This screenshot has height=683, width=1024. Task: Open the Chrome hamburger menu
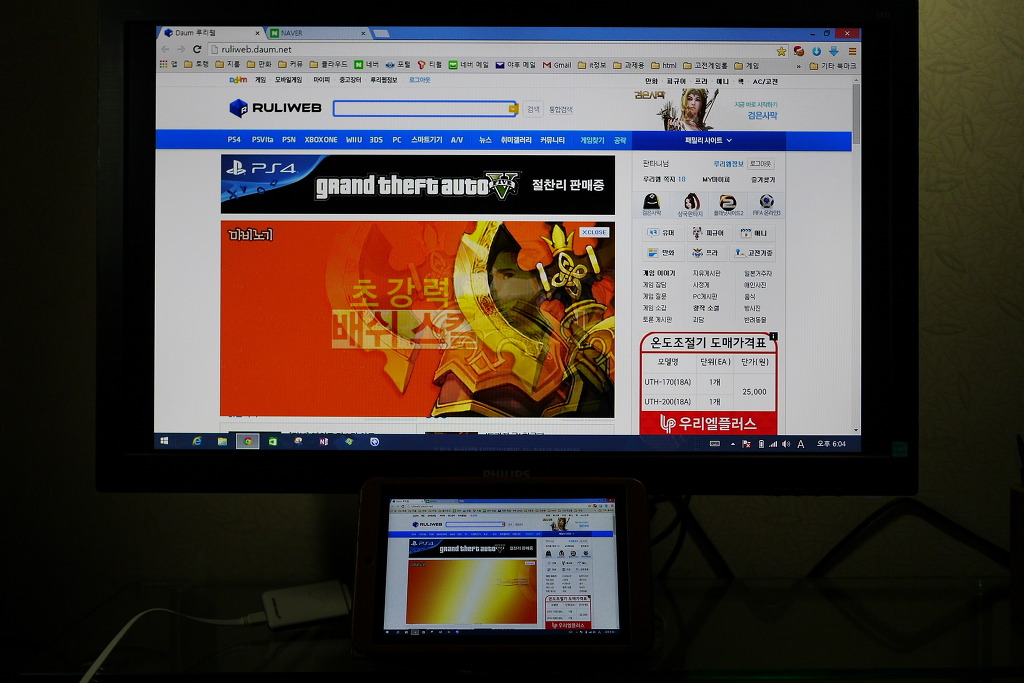[x=852, y=50]
